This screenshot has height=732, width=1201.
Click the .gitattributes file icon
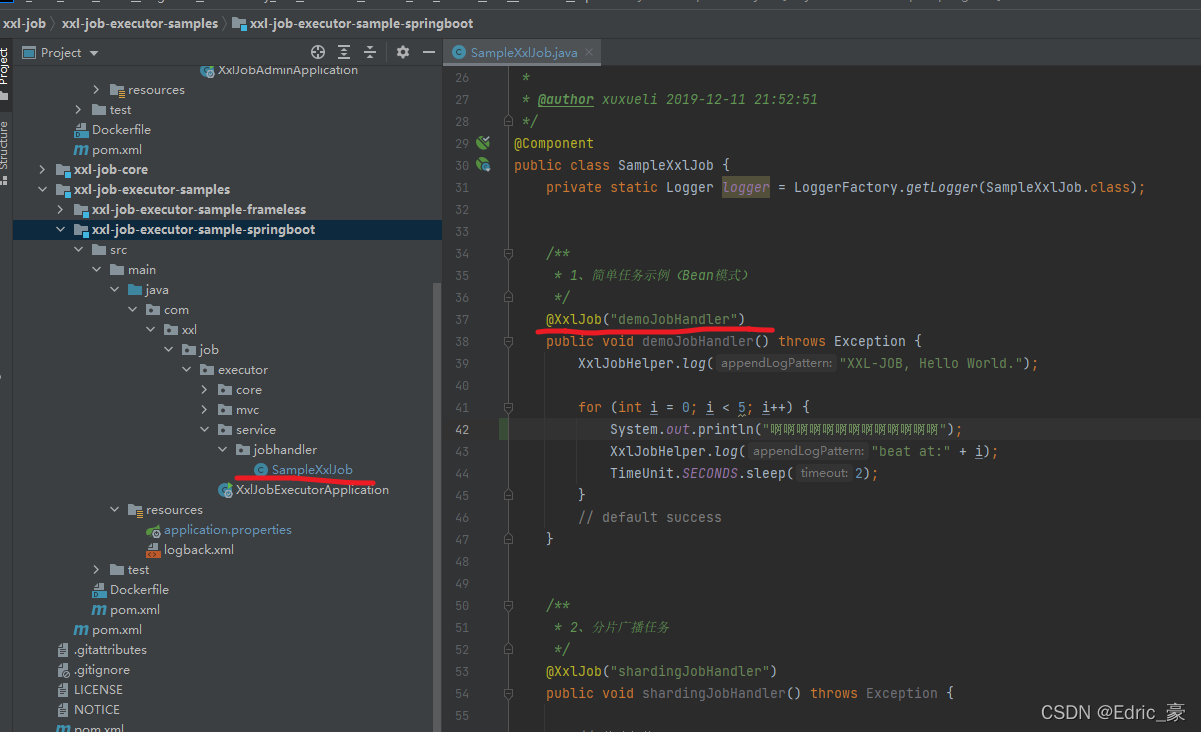(x=63, y=650)
